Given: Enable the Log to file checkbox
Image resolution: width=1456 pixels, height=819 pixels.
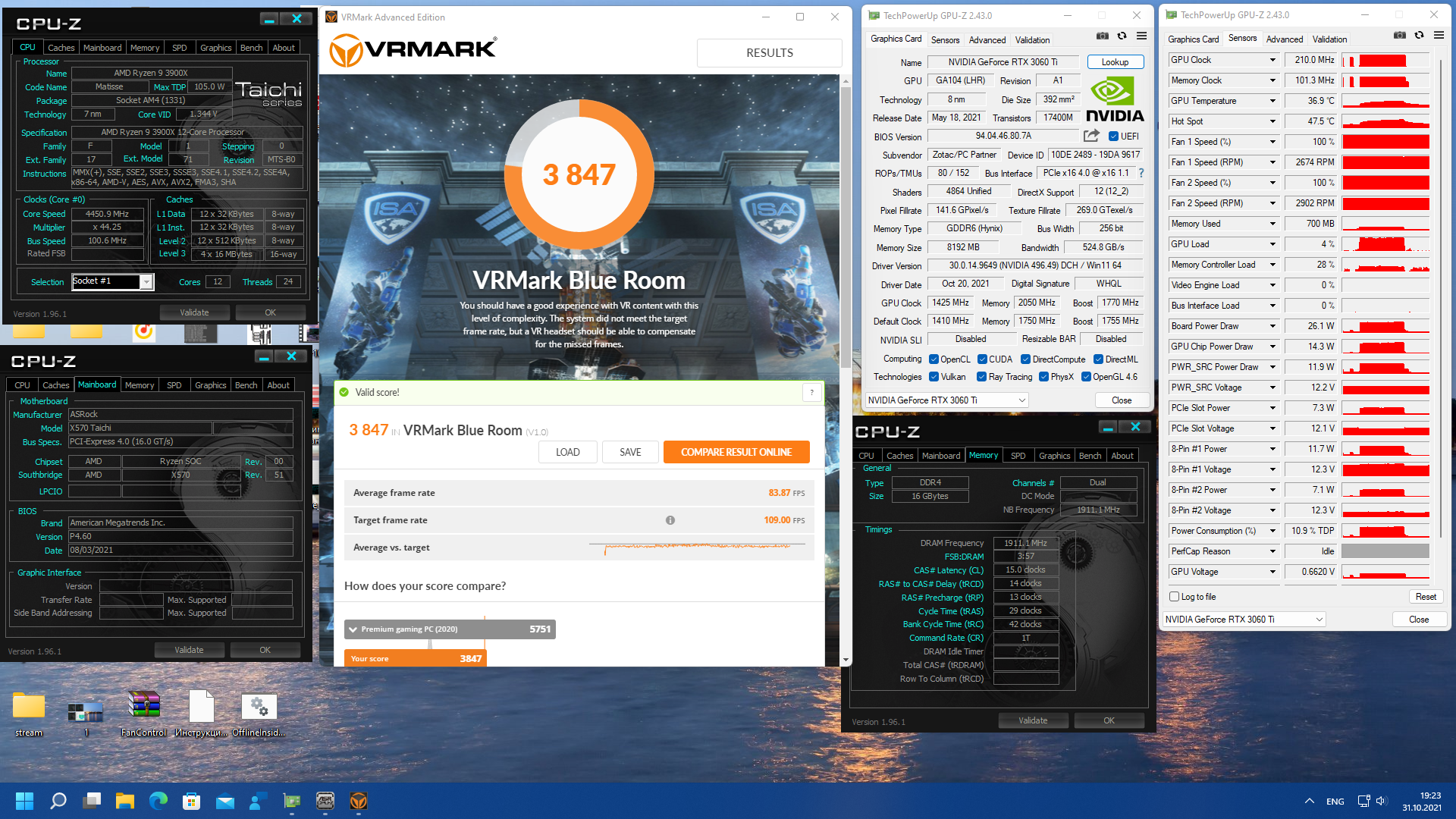Looking at the screenshot, I should (1174, 597).
